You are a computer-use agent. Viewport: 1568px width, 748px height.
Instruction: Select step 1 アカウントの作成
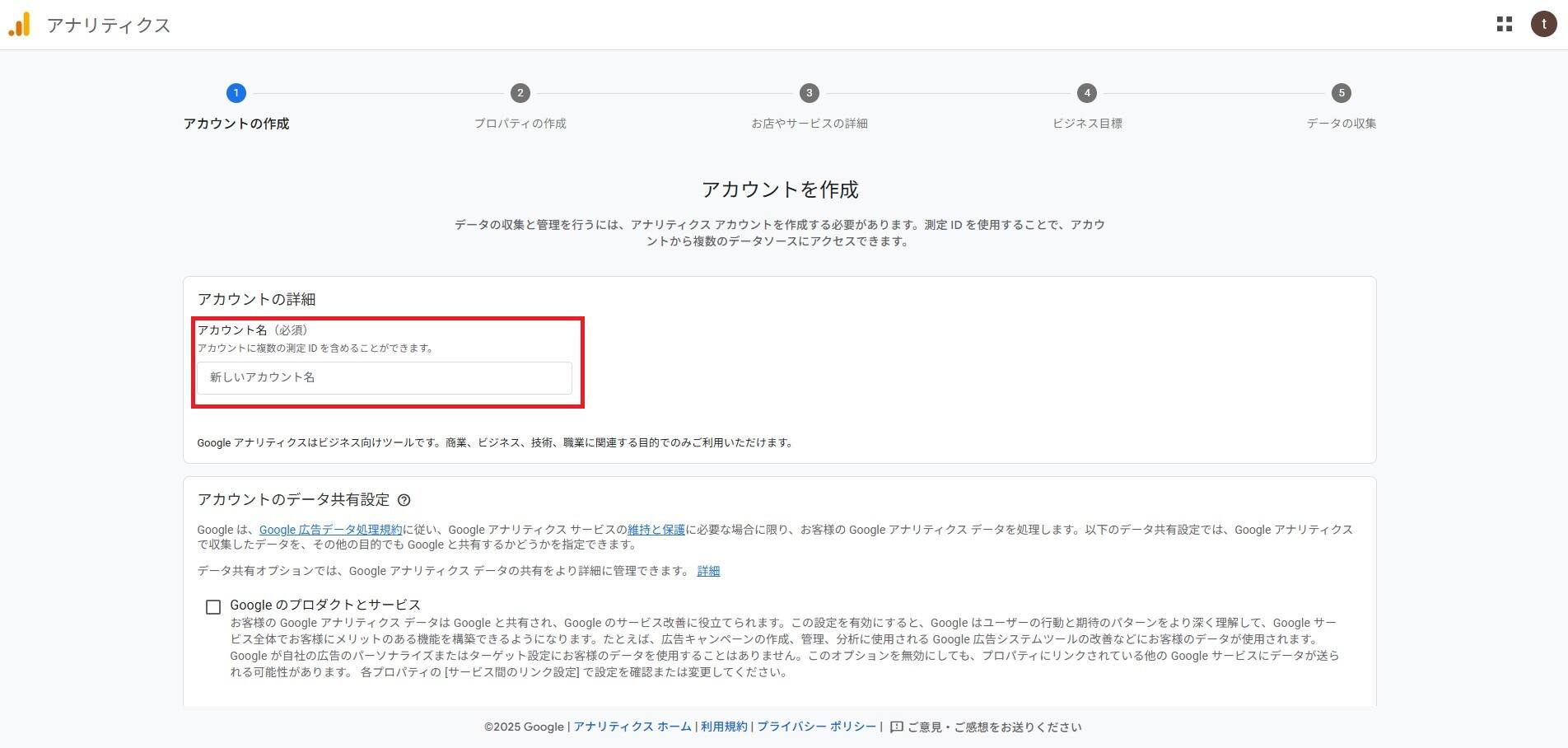click(x=236, y=107)
